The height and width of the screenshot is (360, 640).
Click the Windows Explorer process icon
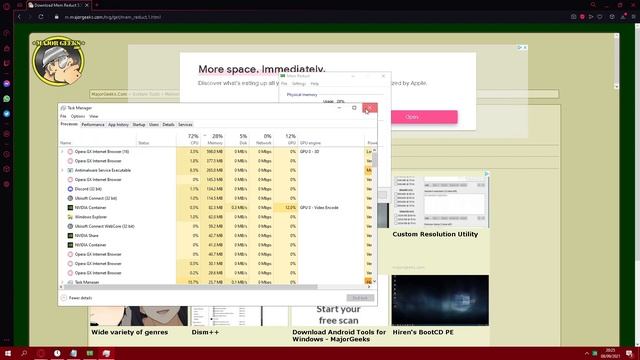coord(70,217)
